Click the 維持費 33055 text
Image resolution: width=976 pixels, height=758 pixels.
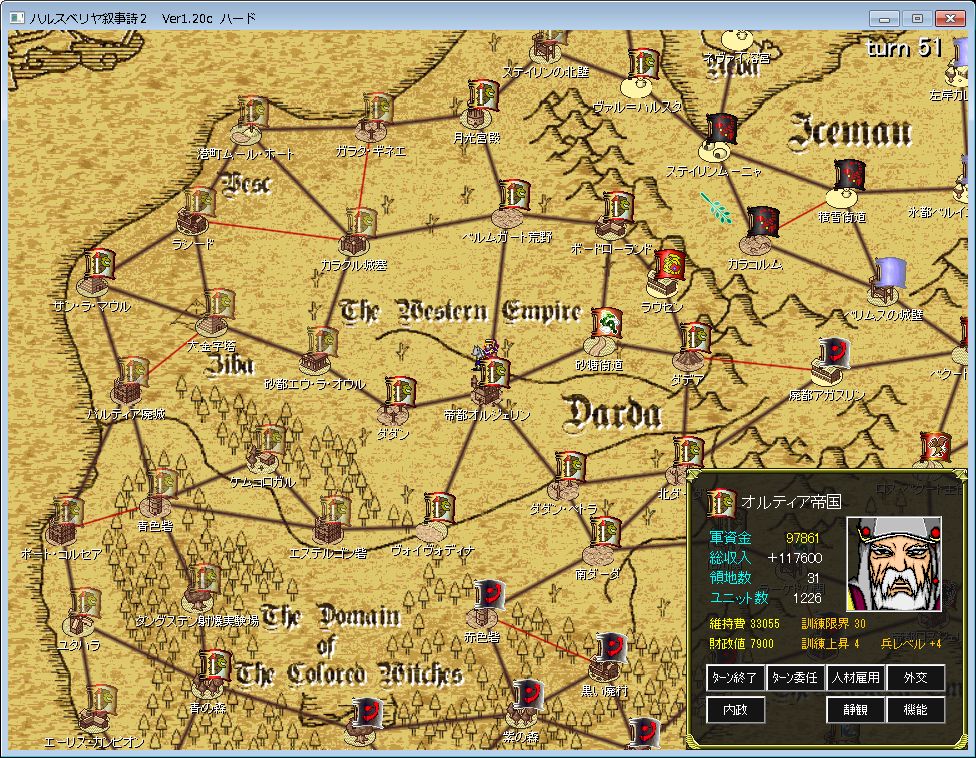[744, 624]
